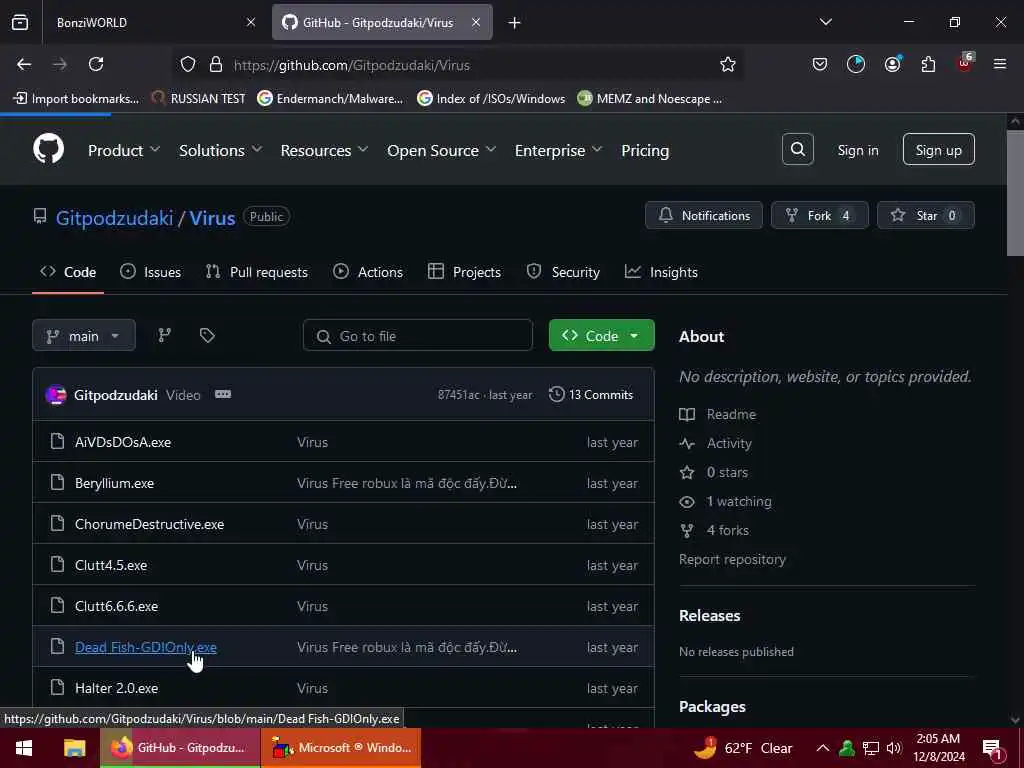Expand the Resources menu

click(x=325, y=150)
